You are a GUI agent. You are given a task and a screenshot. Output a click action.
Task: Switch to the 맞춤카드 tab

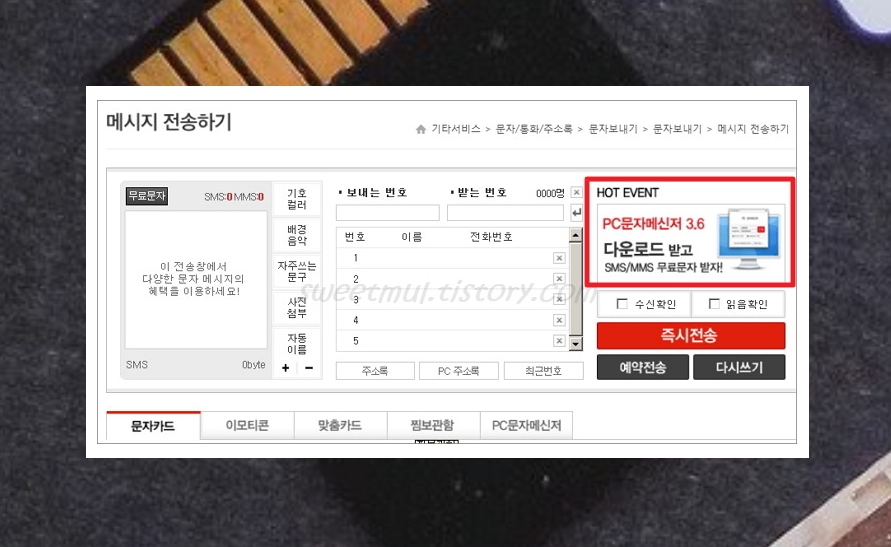click(340, 425)
